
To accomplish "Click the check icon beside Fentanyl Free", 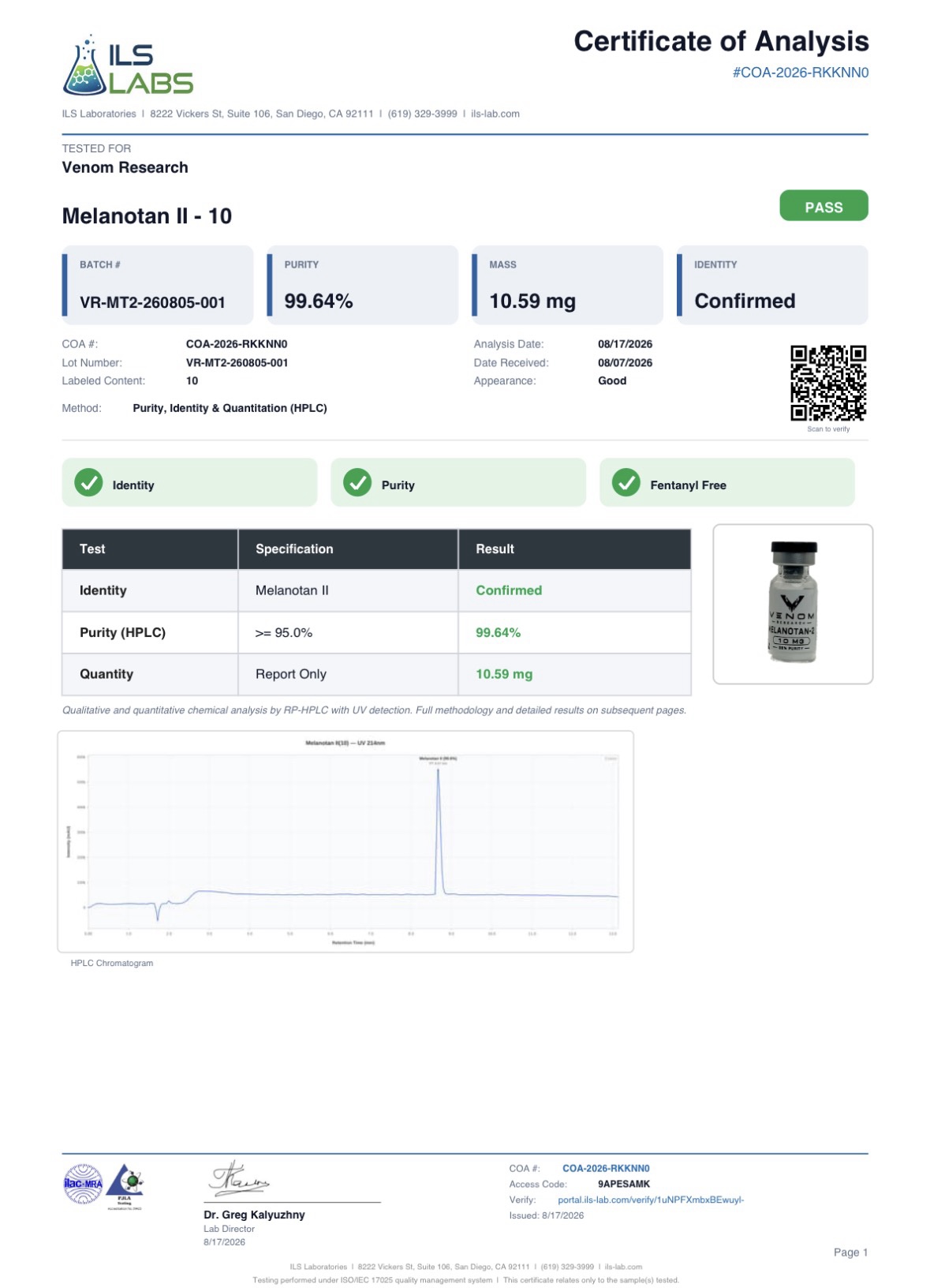I will click(x=626, y=482).
